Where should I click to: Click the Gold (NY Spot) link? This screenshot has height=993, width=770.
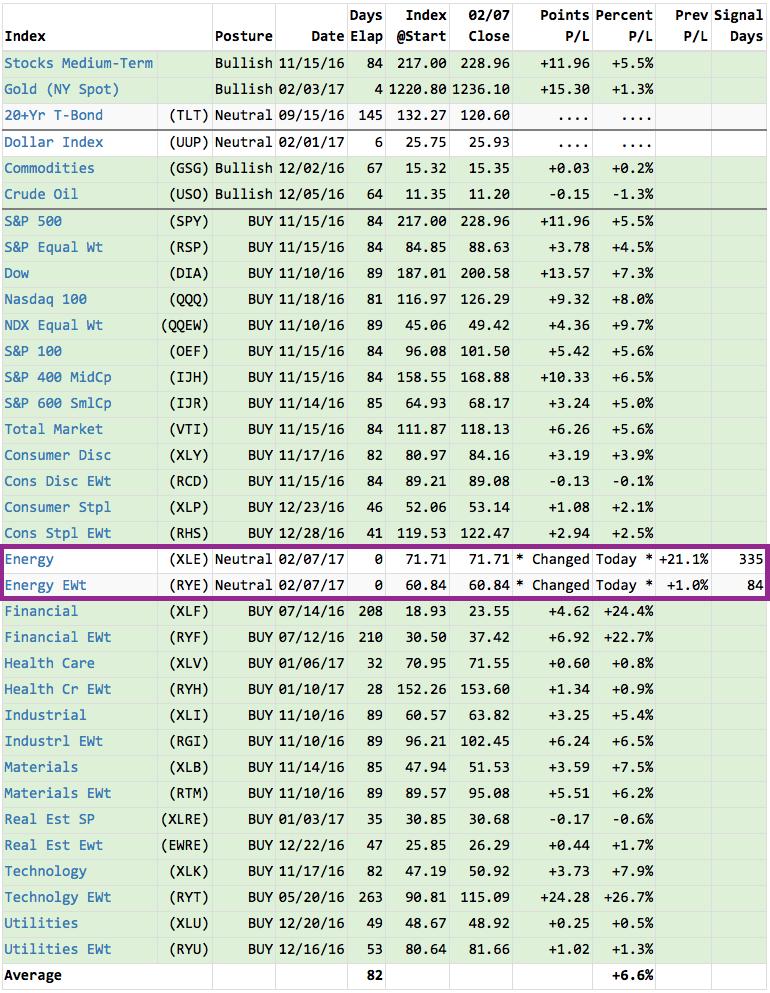click(x=61, y=89)
